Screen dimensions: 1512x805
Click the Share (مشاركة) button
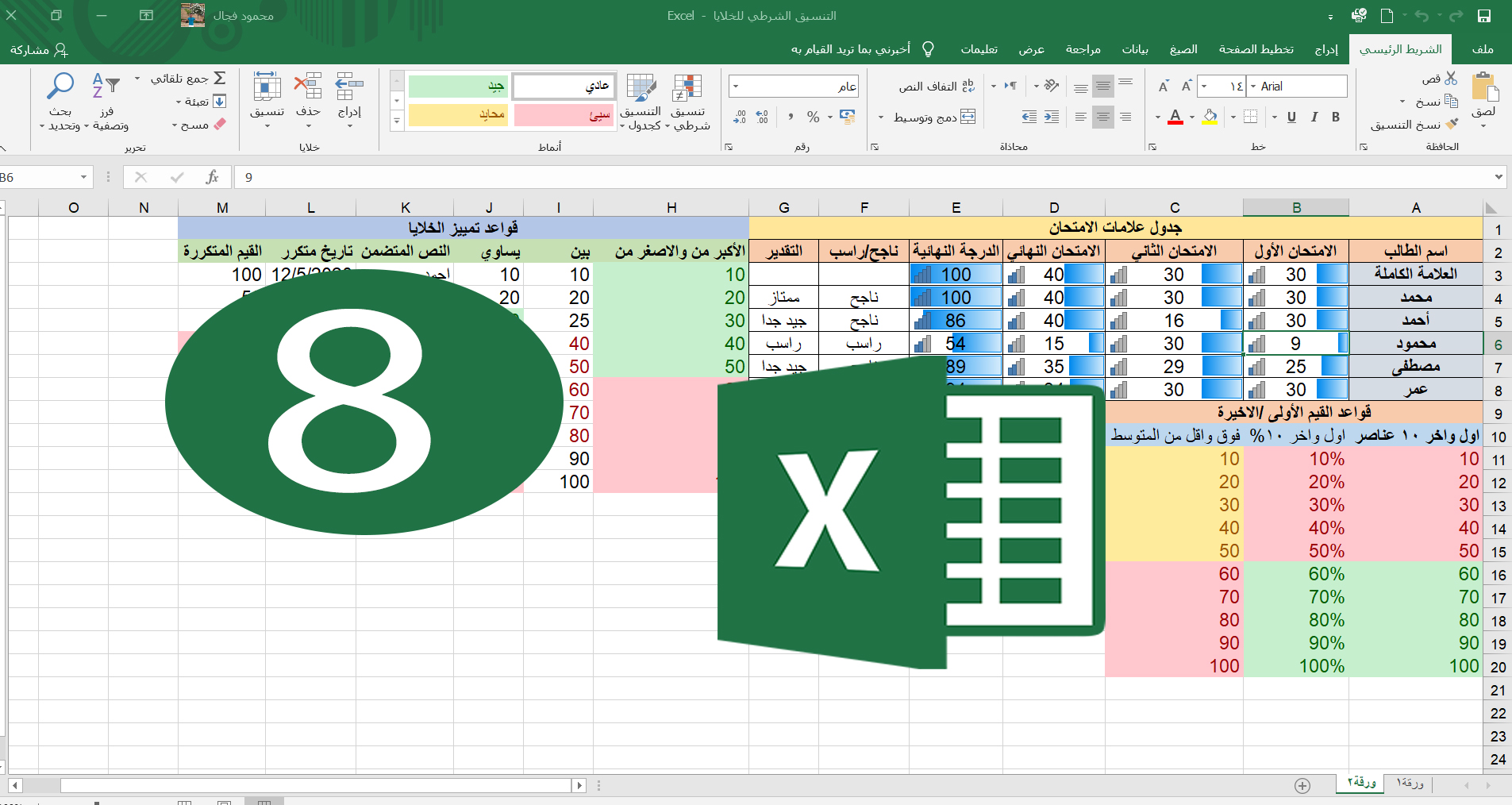(x=38, y=50)
